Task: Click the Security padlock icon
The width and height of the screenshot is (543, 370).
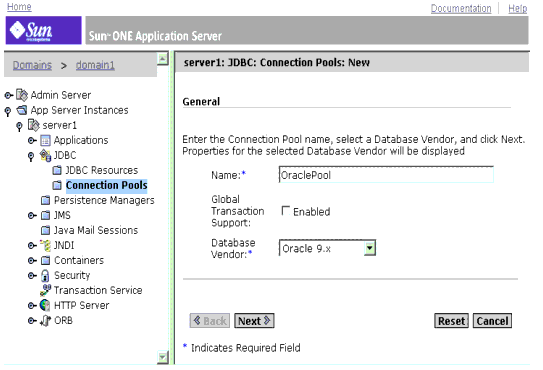Action: (45, 275)
